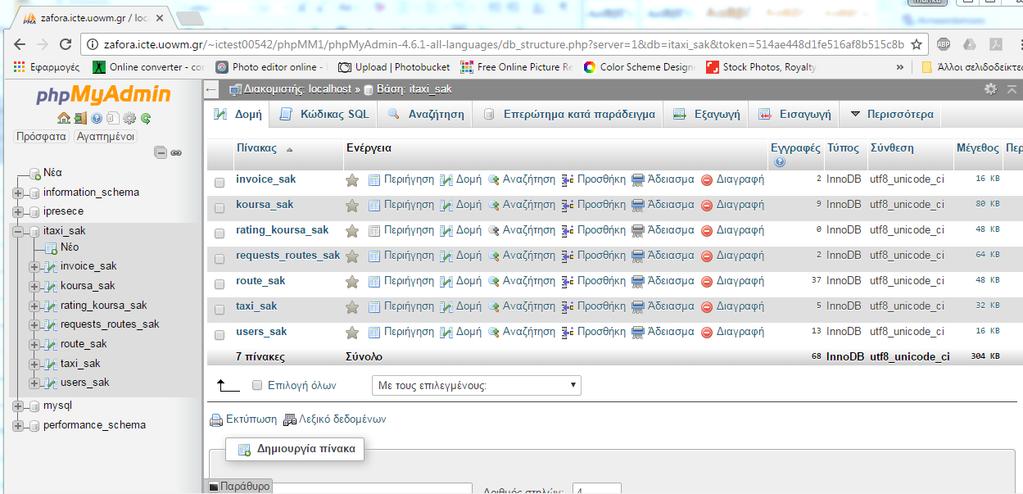Image resolution: width=1023 pixels, height=494 pixels.
Task: Collapse itaxi_sak database node
Action: tap(18, 231)
